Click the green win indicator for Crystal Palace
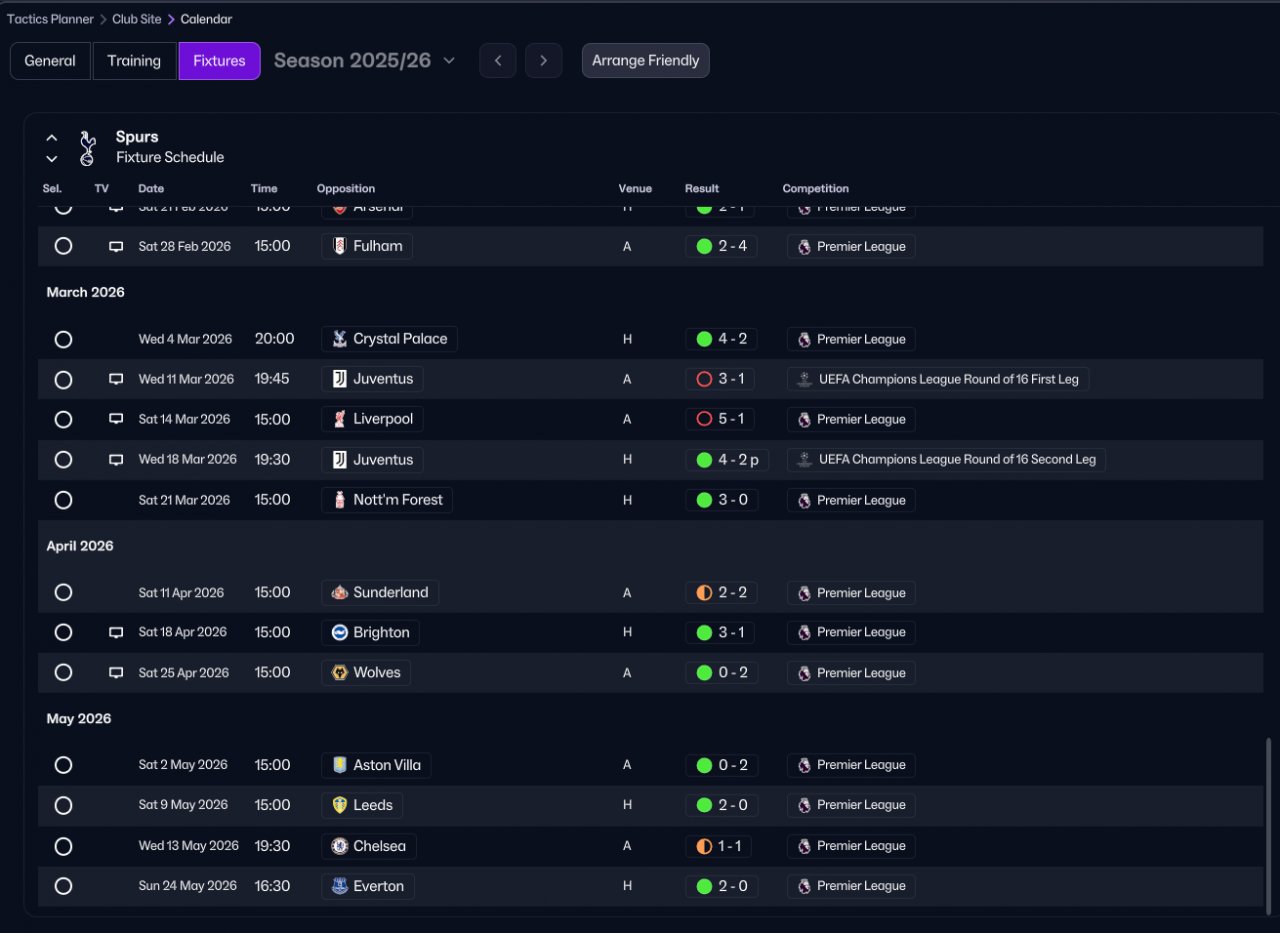1280x933 pixels. point(704,339)
